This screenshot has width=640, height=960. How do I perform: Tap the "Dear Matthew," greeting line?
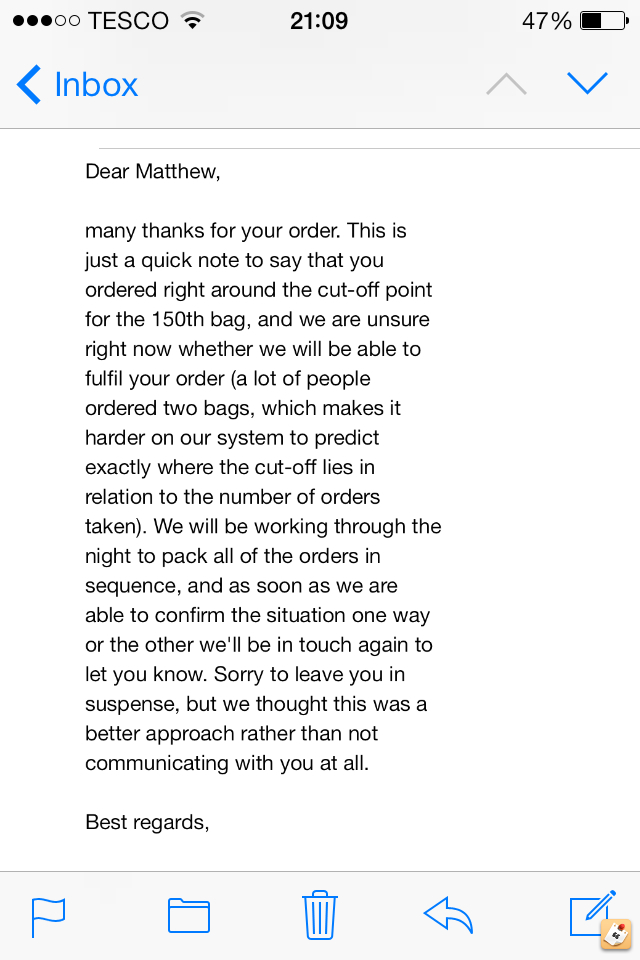point(152,171)
